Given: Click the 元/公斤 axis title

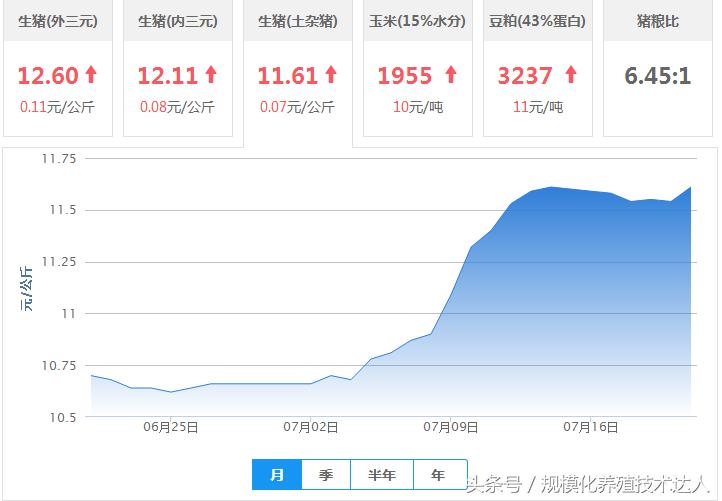Looking at the screenshot, I should (26, 288).
